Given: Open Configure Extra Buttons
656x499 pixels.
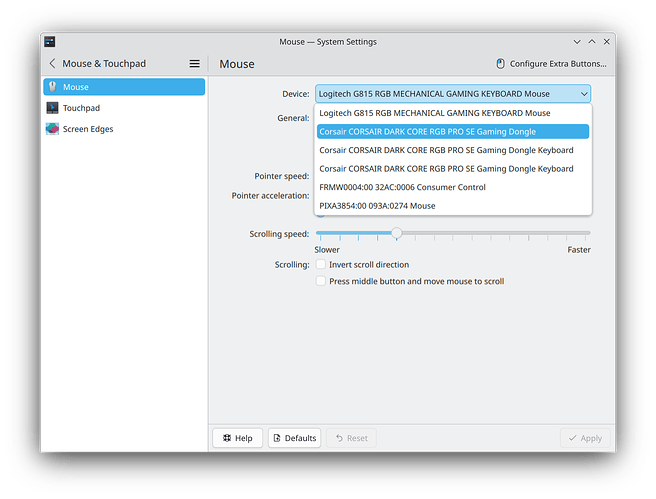Looking at the screenshot, I should click(x=551, y=64).
